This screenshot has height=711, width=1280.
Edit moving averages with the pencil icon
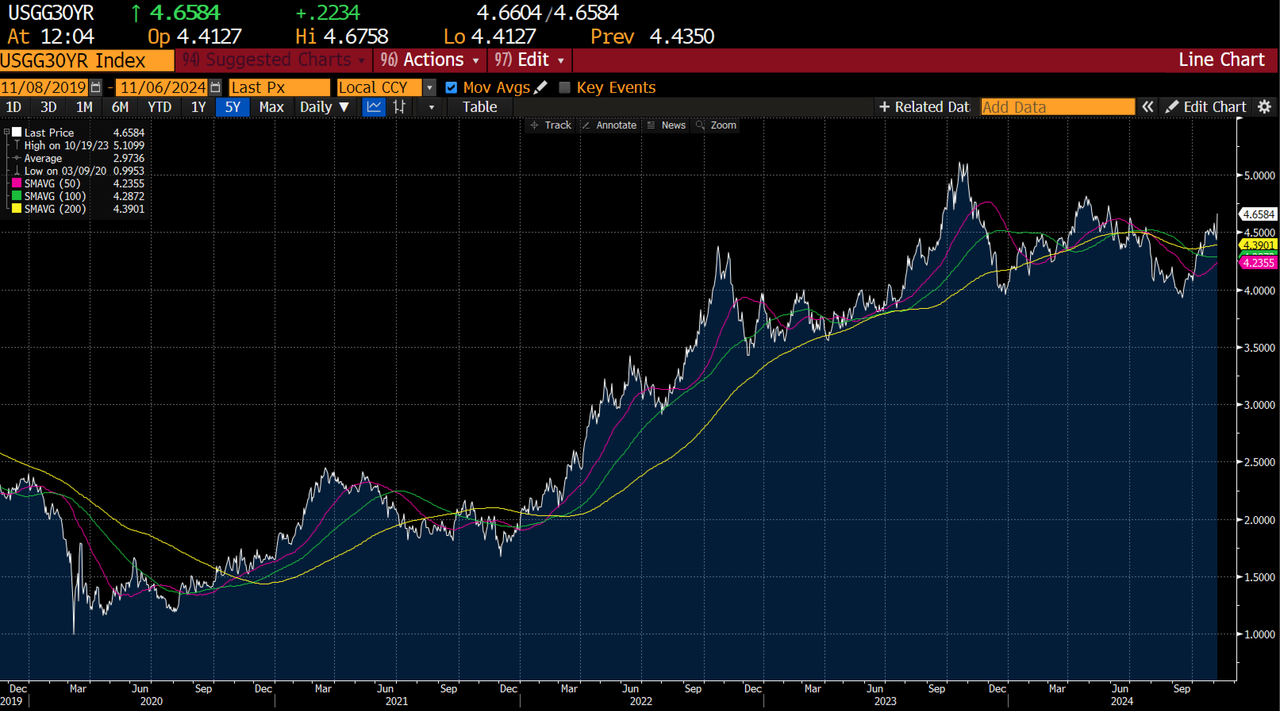click(x=541, y=87)
